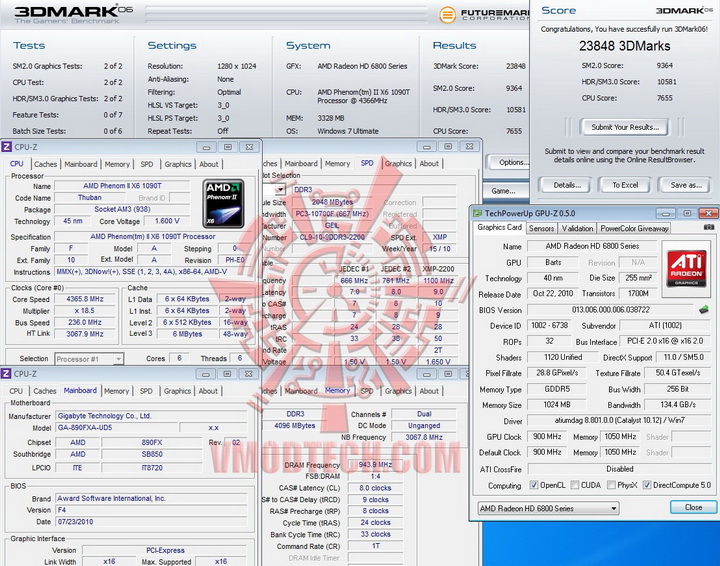The width and height of the screenshot is (720, 566).
Task: Switch to Validation tab in GPU-Z
Action: coord(577,228)
